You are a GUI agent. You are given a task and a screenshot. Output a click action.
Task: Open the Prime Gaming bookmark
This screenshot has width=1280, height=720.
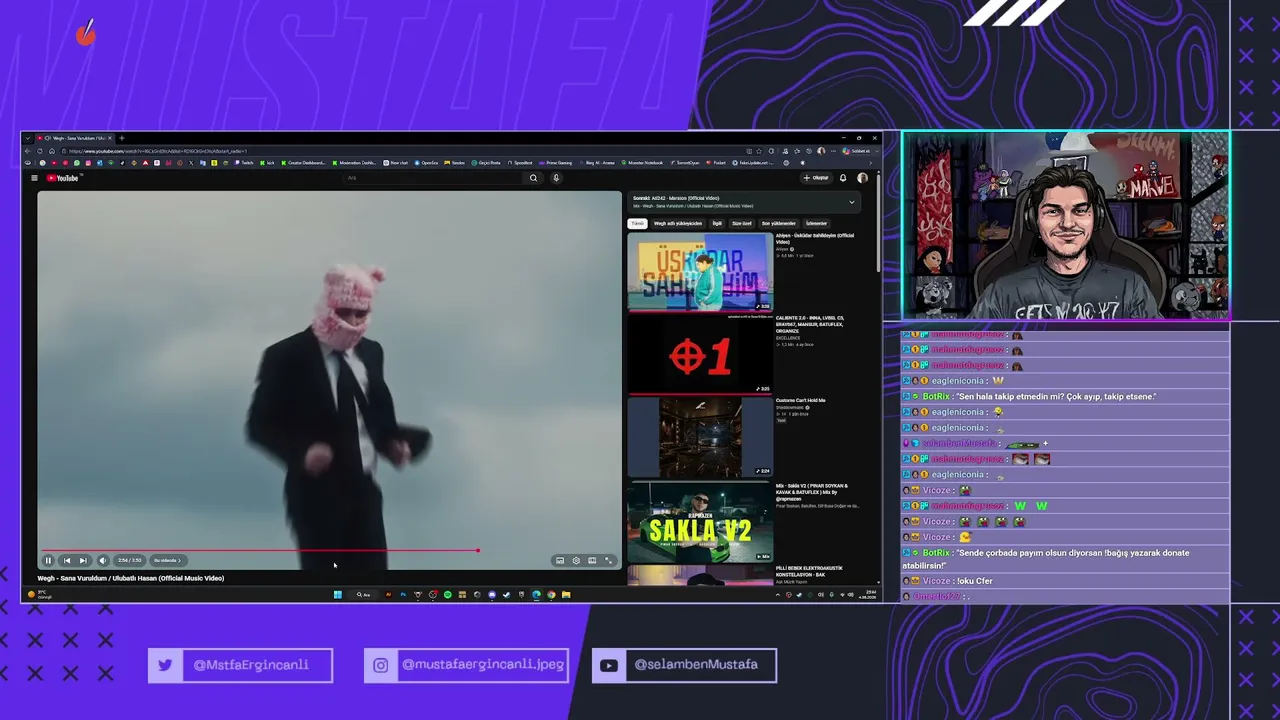pyautogui.click(x=556, y=163)
